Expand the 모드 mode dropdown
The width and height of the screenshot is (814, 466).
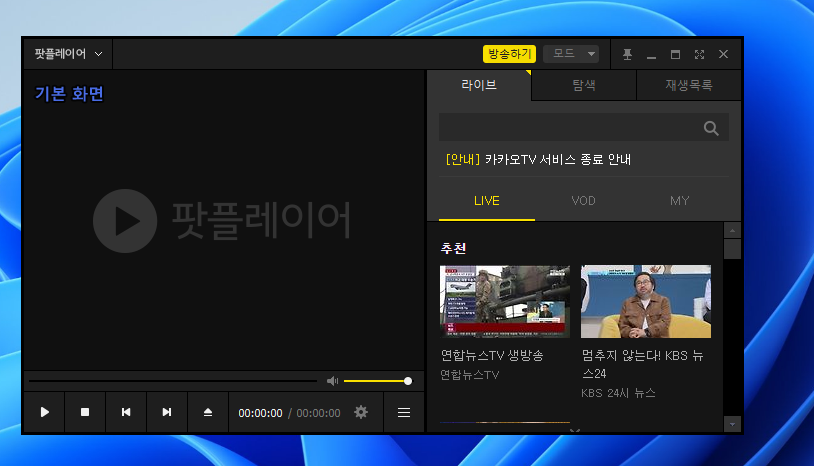[571, 54]
